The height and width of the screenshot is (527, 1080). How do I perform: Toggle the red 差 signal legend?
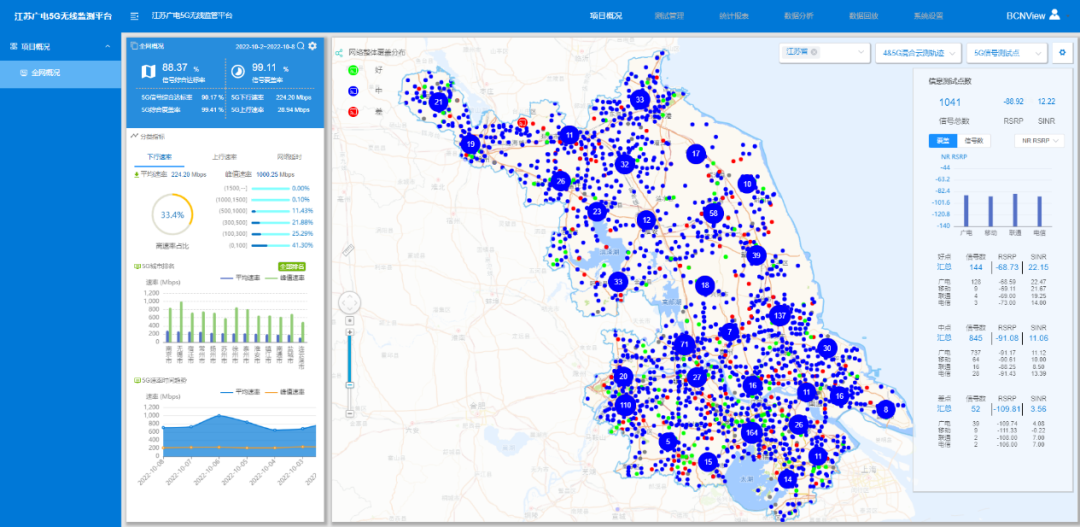[x=352, y=111]
